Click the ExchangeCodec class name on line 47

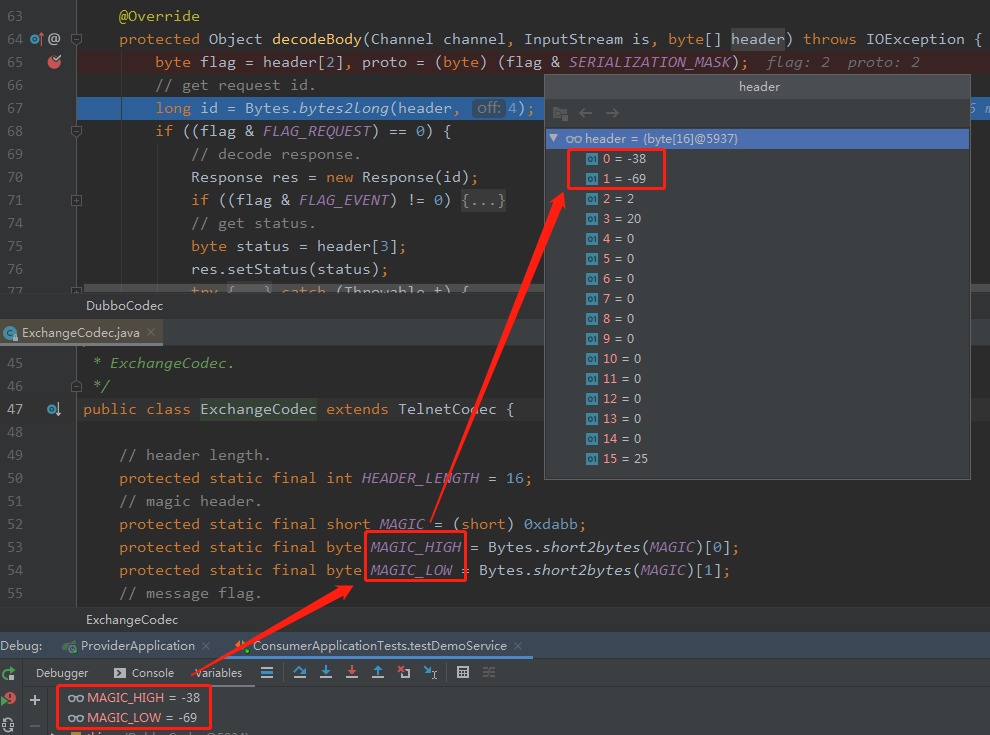258,409
